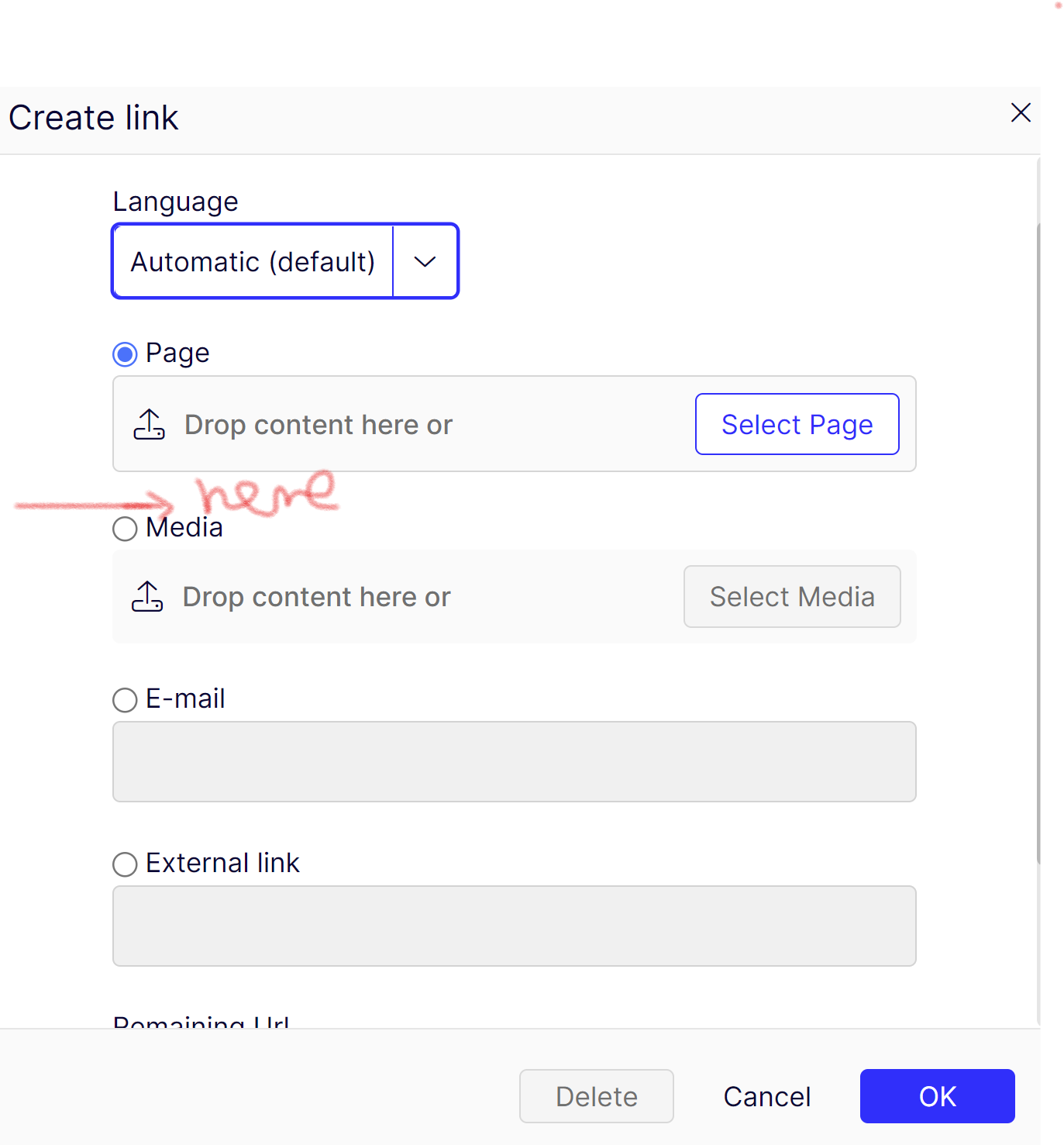Click the Delete button
Image resolution: width=1064 pixels, height=1145 pixels.
click(596, 1096)
